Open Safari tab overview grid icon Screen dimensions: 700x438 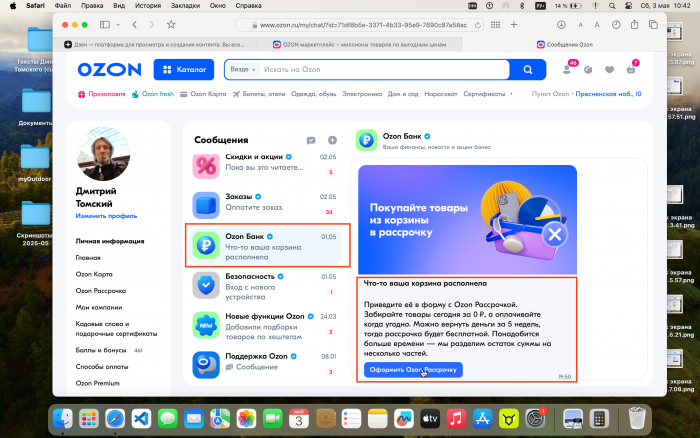tap(495, 25)
